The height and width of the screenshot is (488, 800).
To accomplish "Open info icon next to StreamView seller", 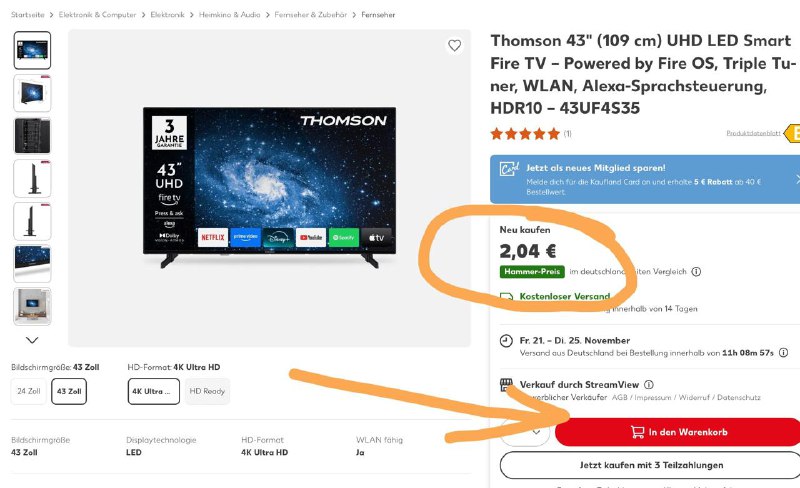I will click(648, 384).
